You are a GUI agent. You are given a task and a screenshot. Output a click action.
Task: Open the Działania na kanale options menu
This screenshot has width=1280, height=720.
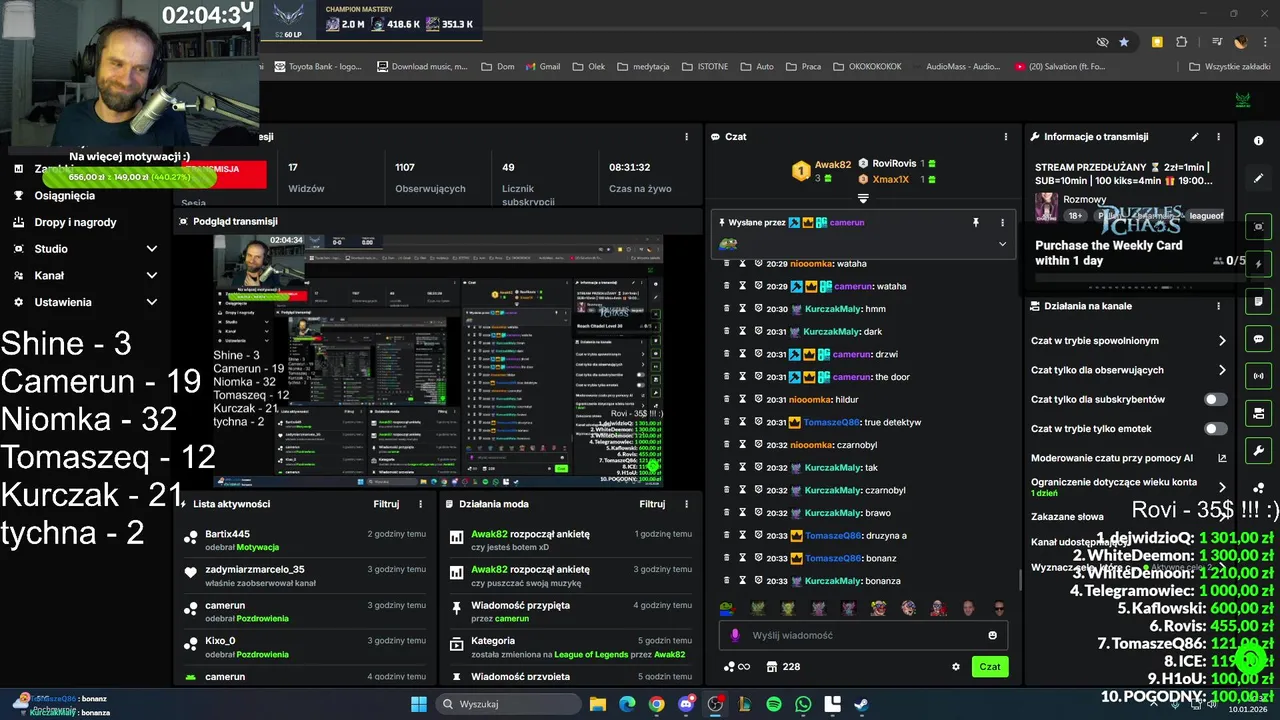click(x=1218, y=306)
